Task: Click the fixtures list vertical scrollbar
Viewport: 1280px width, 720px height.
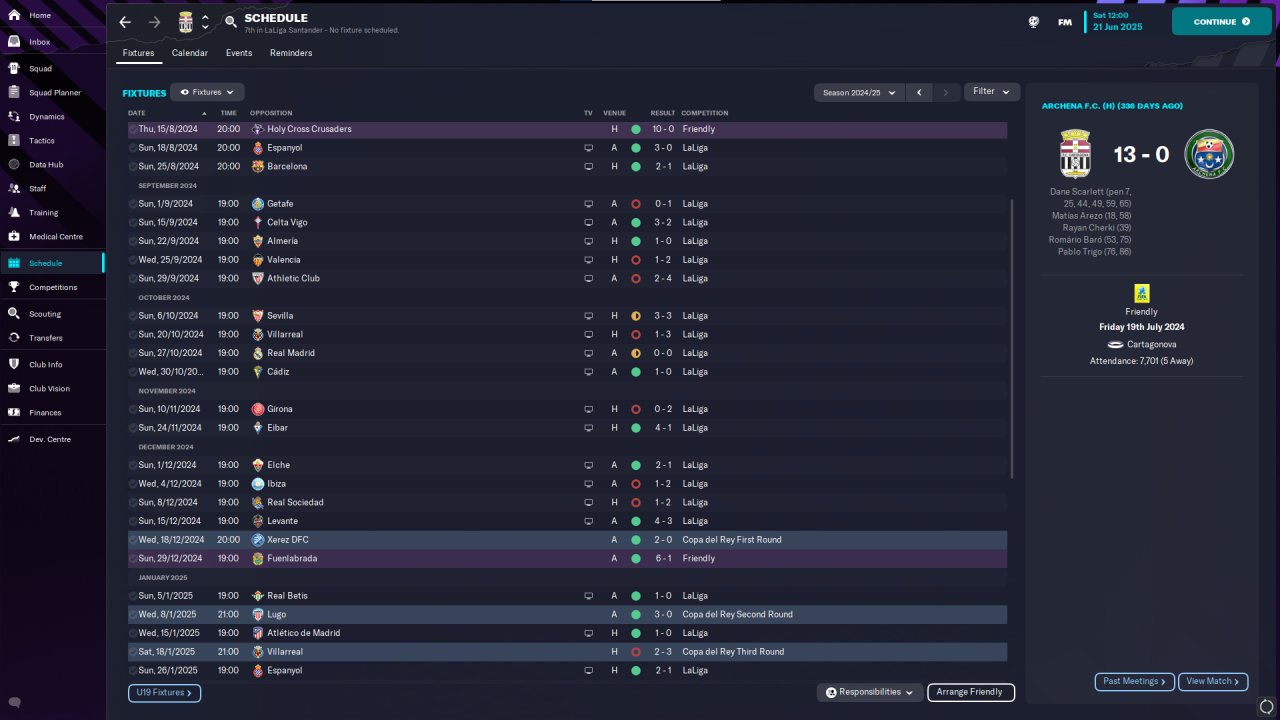Action: click(1012, 338)
